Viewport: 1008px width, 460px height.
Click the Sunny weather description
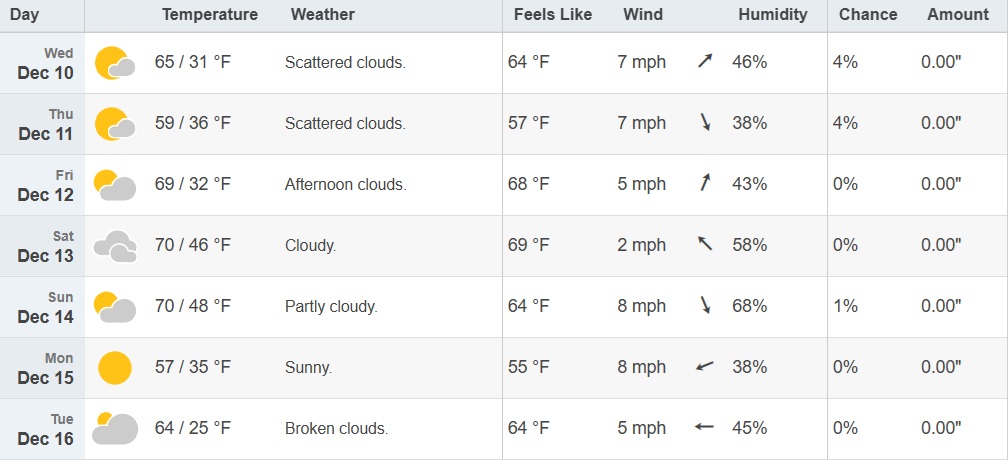(x=308, y=367)
